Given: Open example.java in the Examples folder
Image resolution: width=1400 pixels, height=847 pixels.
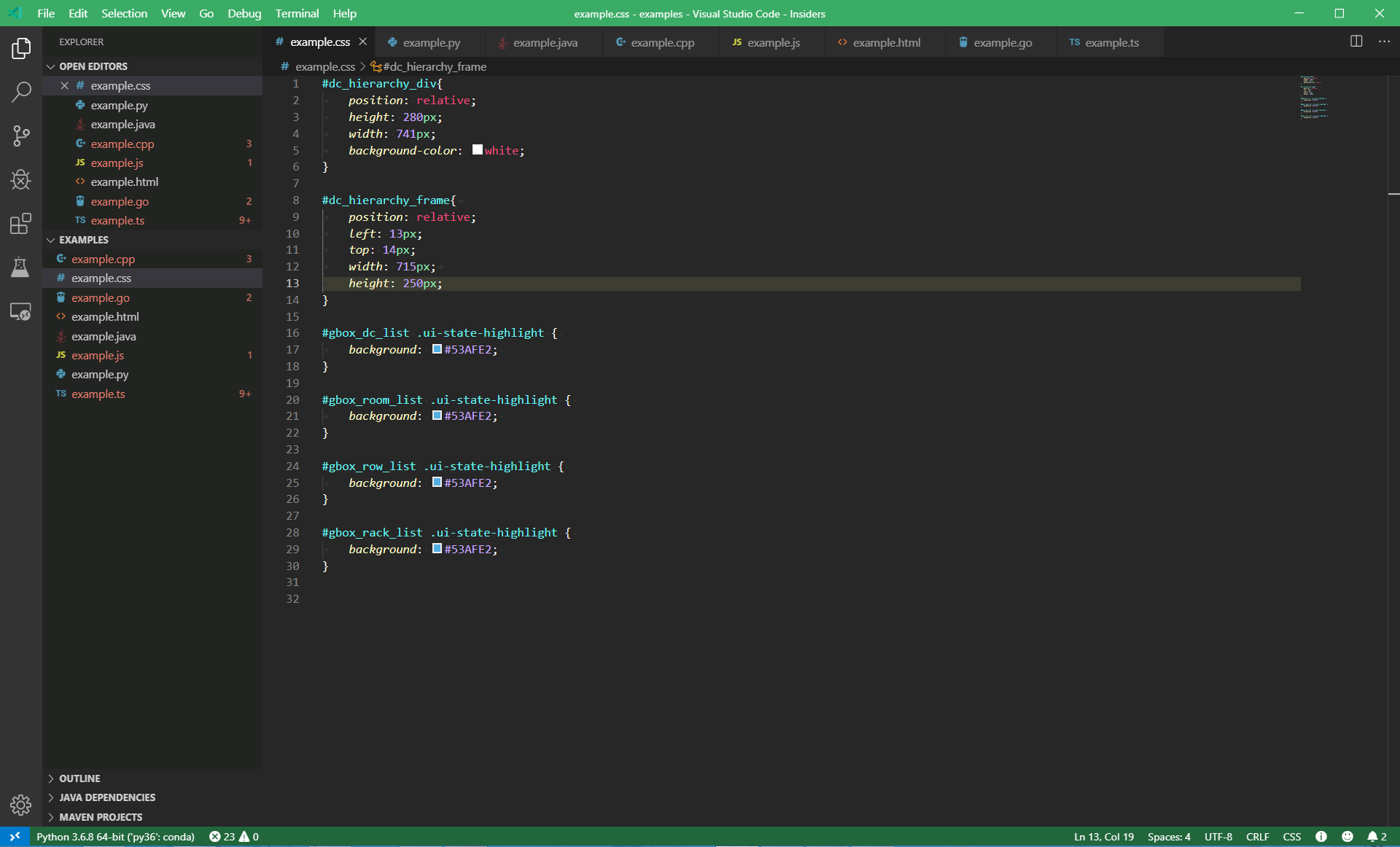Looking at the screenshot, I should coord(104,336).
